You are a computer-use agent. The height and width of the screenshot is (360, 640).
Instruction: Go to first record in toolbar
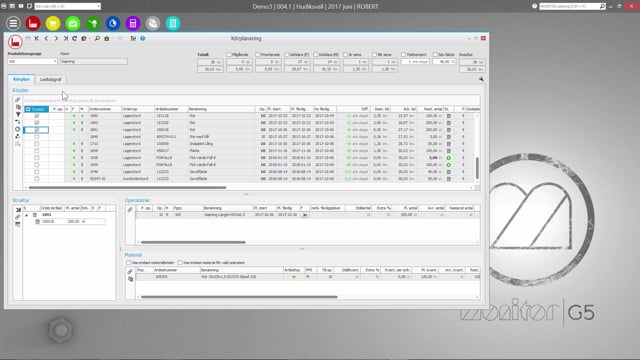[37, 38]
